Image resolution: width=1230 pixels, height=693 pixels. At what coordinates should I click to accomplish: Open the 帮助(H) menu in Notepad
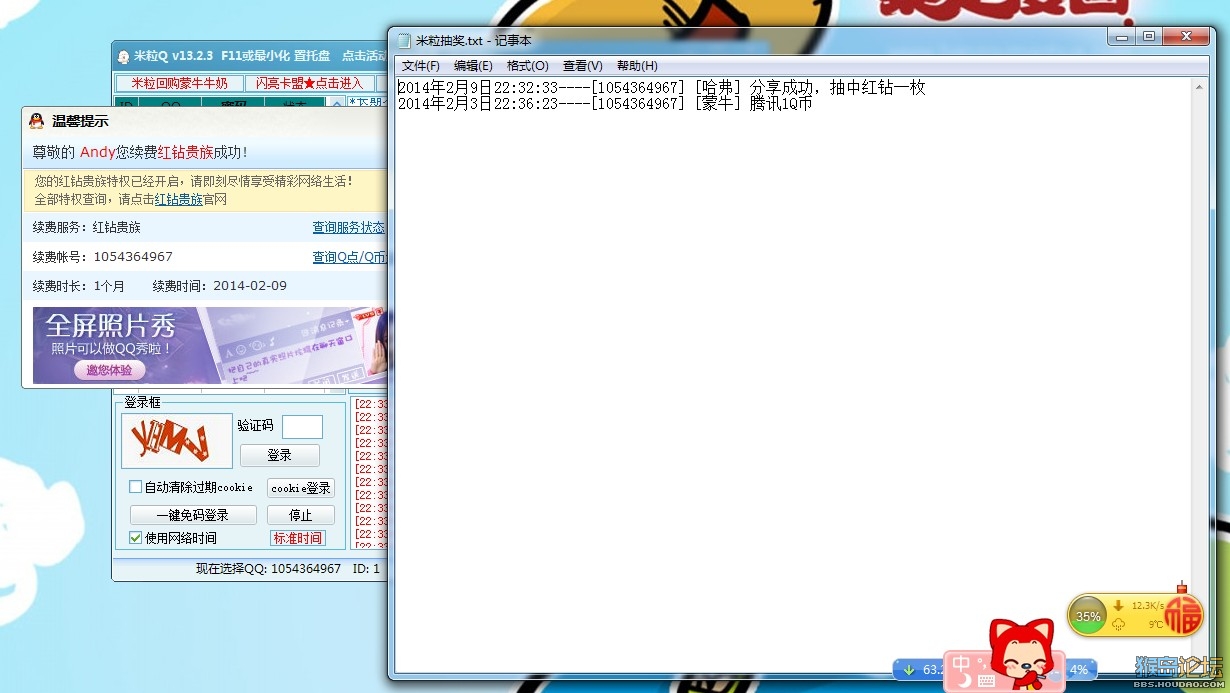637,66
